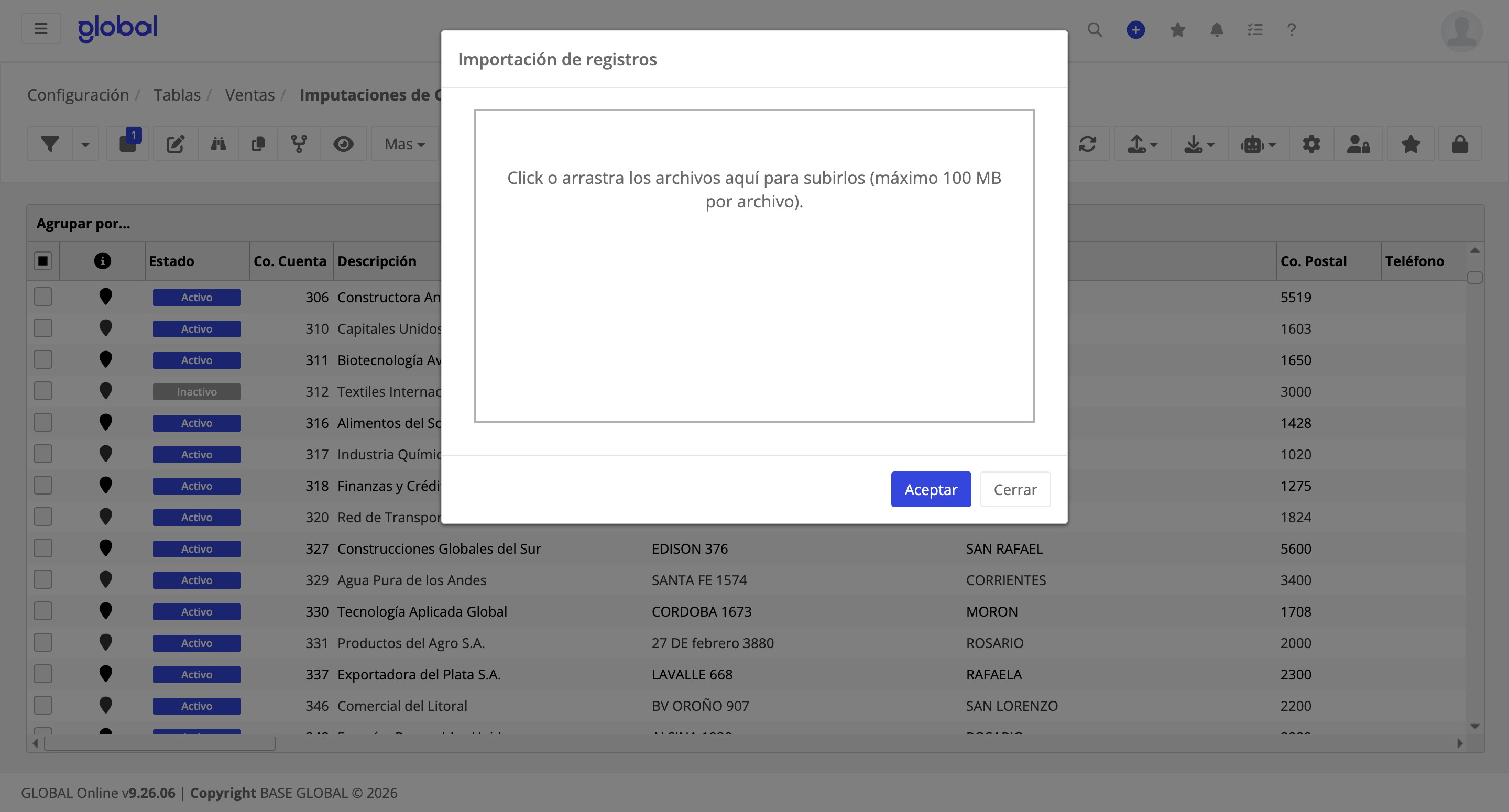Click vertical scrollbar down arrow
Image resolution: width=1509 pixels, height=812 pixels.
(x=1474, y=726)
